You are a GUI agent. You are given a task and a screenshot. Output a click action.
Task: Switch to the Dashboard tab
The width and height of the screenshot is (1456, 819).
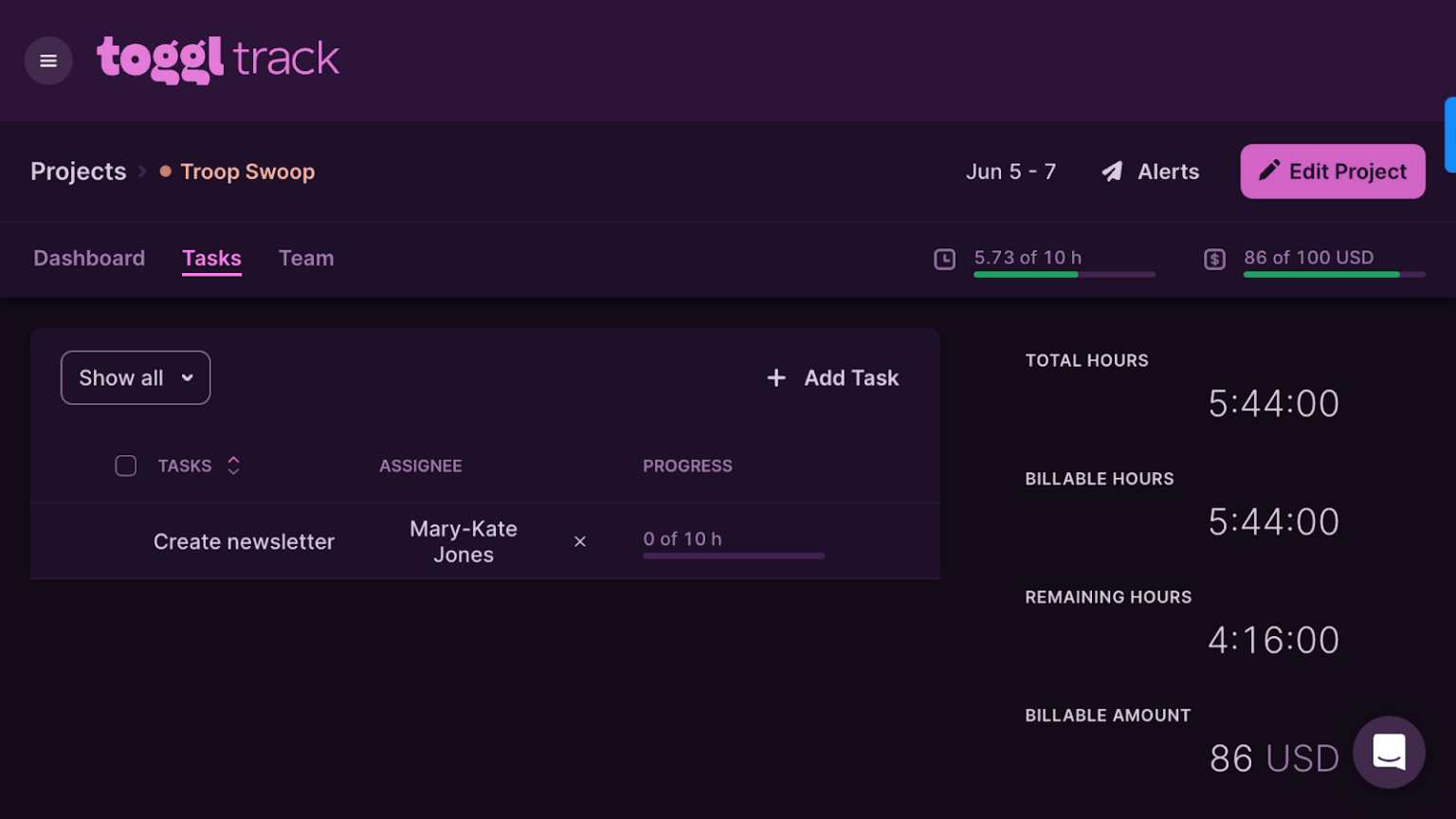click(89, 258)
